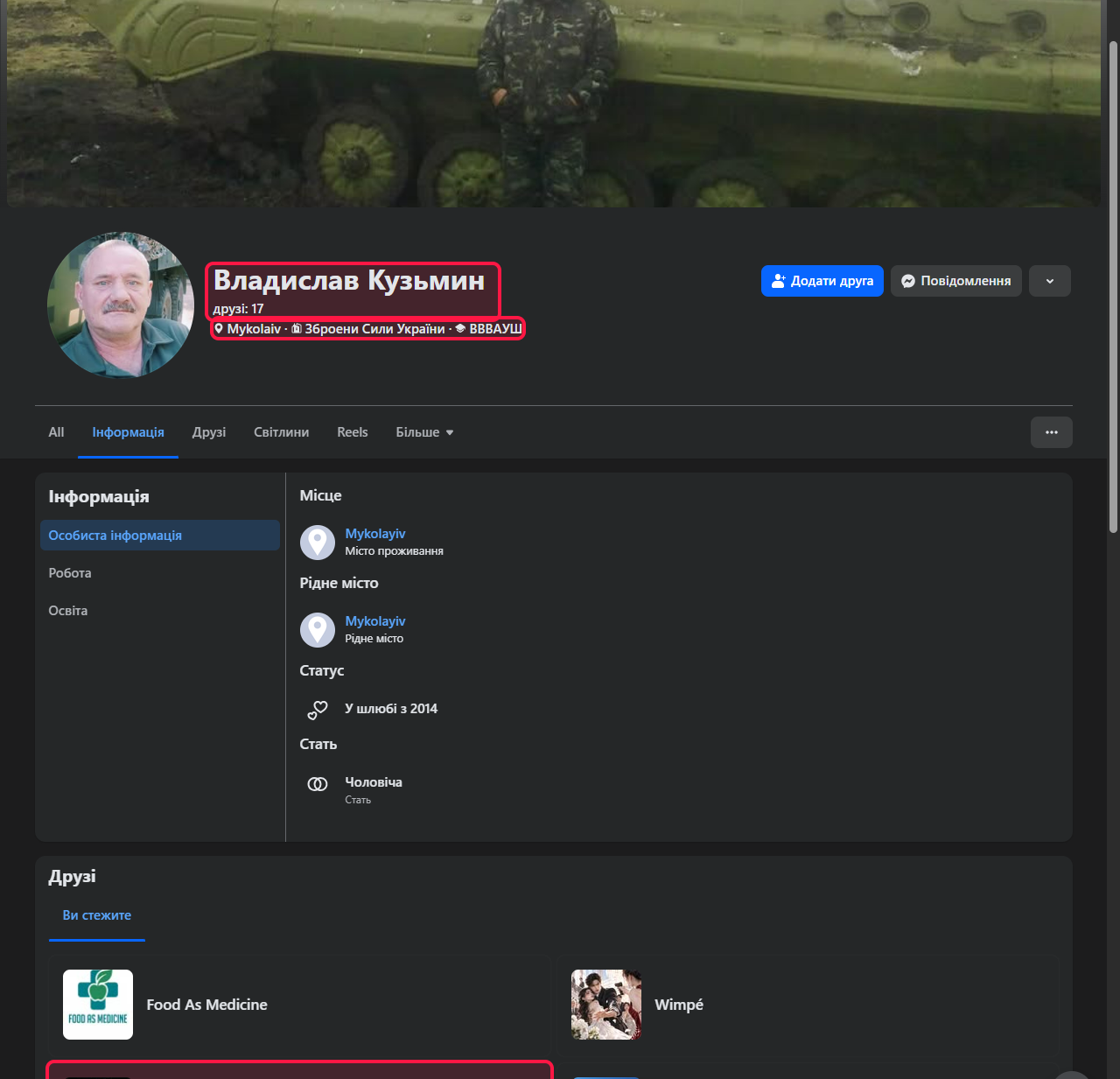The width and height of the screenshot is (1120, 1079).
Task: Expand the Більше dropdown
Action: coord(424,432)
